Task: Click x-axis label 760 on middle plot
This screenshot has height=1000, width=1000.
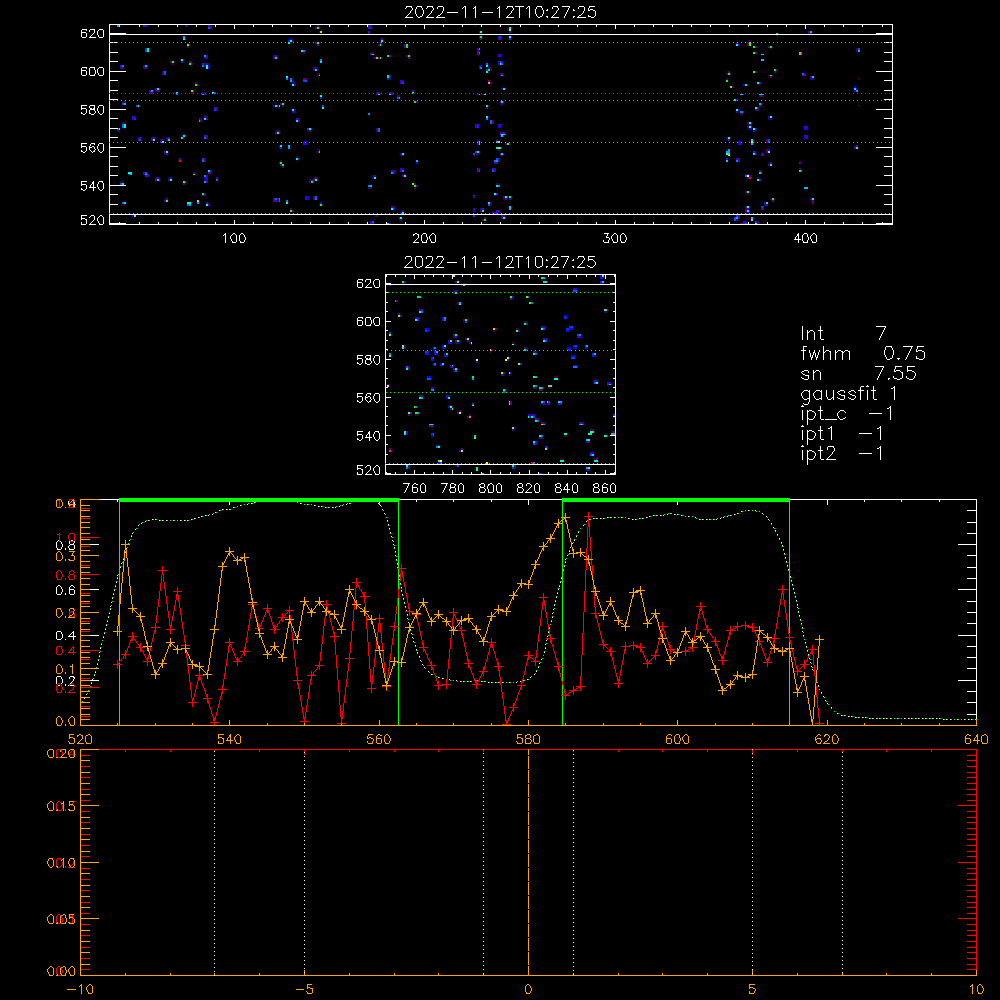Action: [x=415, y=489]
